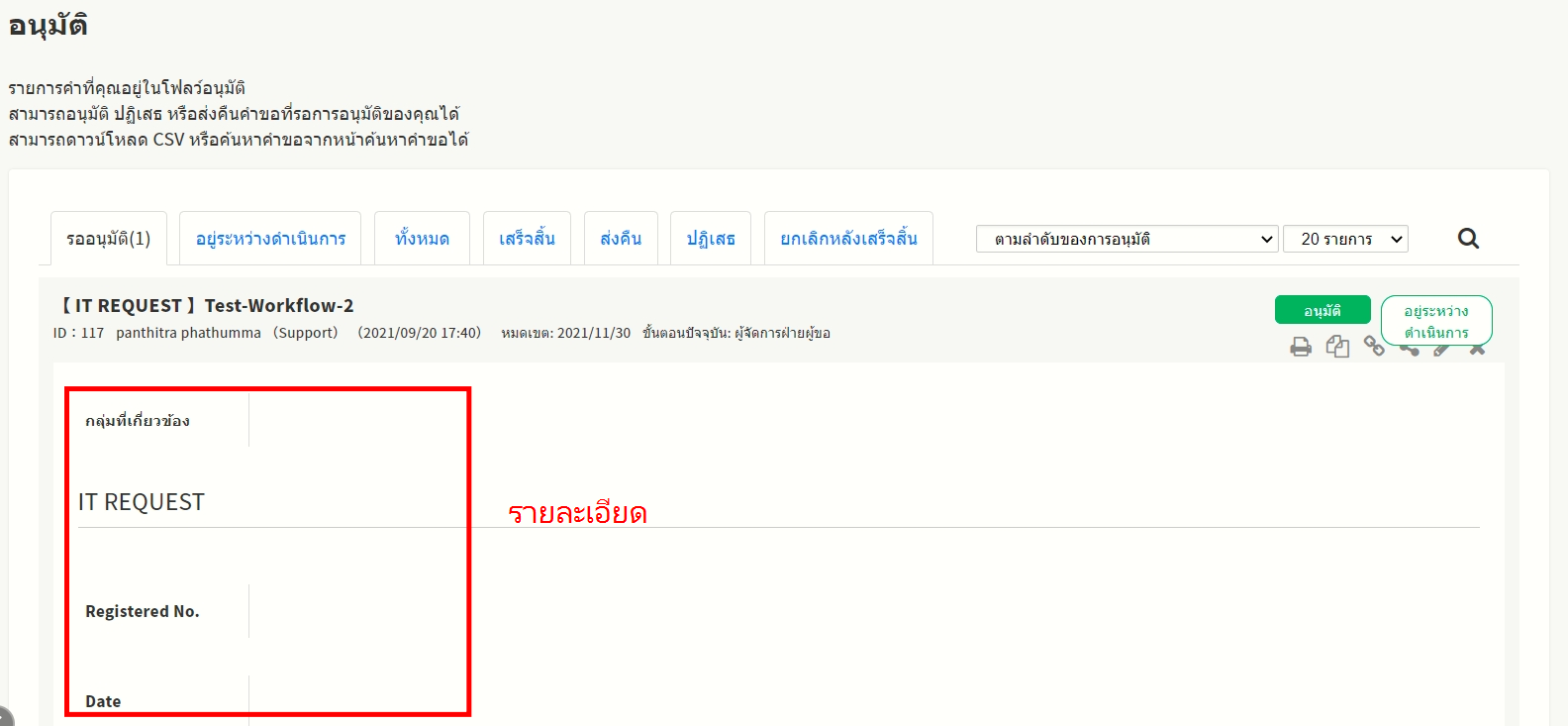Select the ยกเลิกหลังเสร็จสิ้น tab
The image size is (1568, 726).
click(848, 239)
